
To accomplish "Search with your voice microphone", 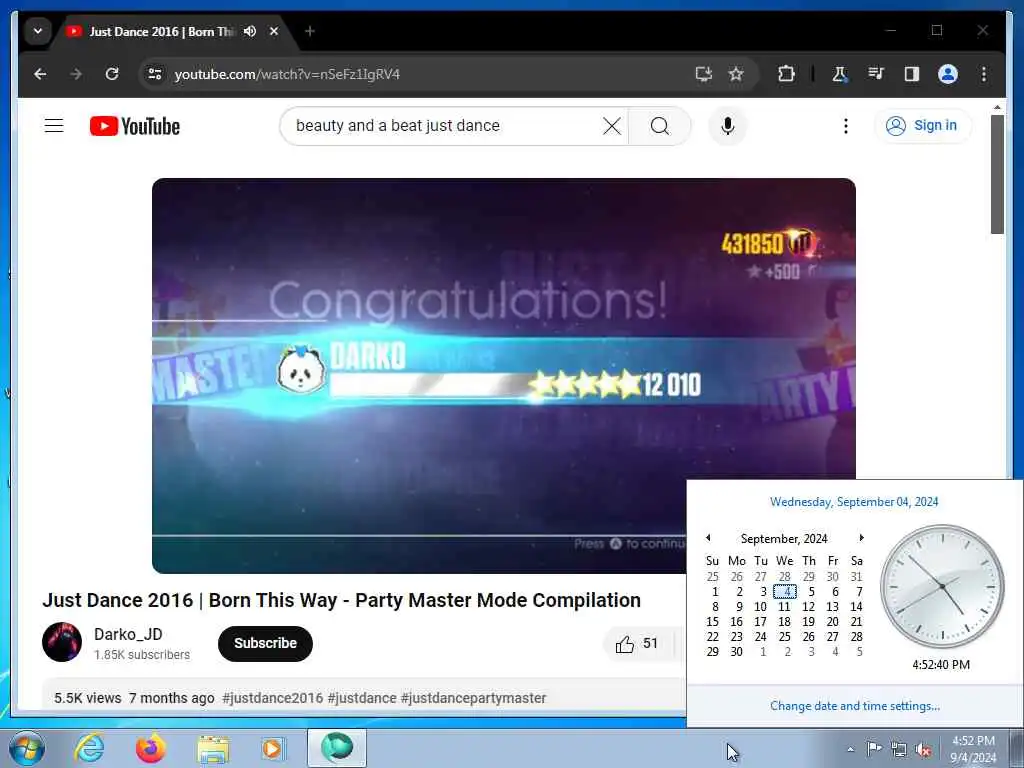I will pyautogui.click(x=728, y=125).
